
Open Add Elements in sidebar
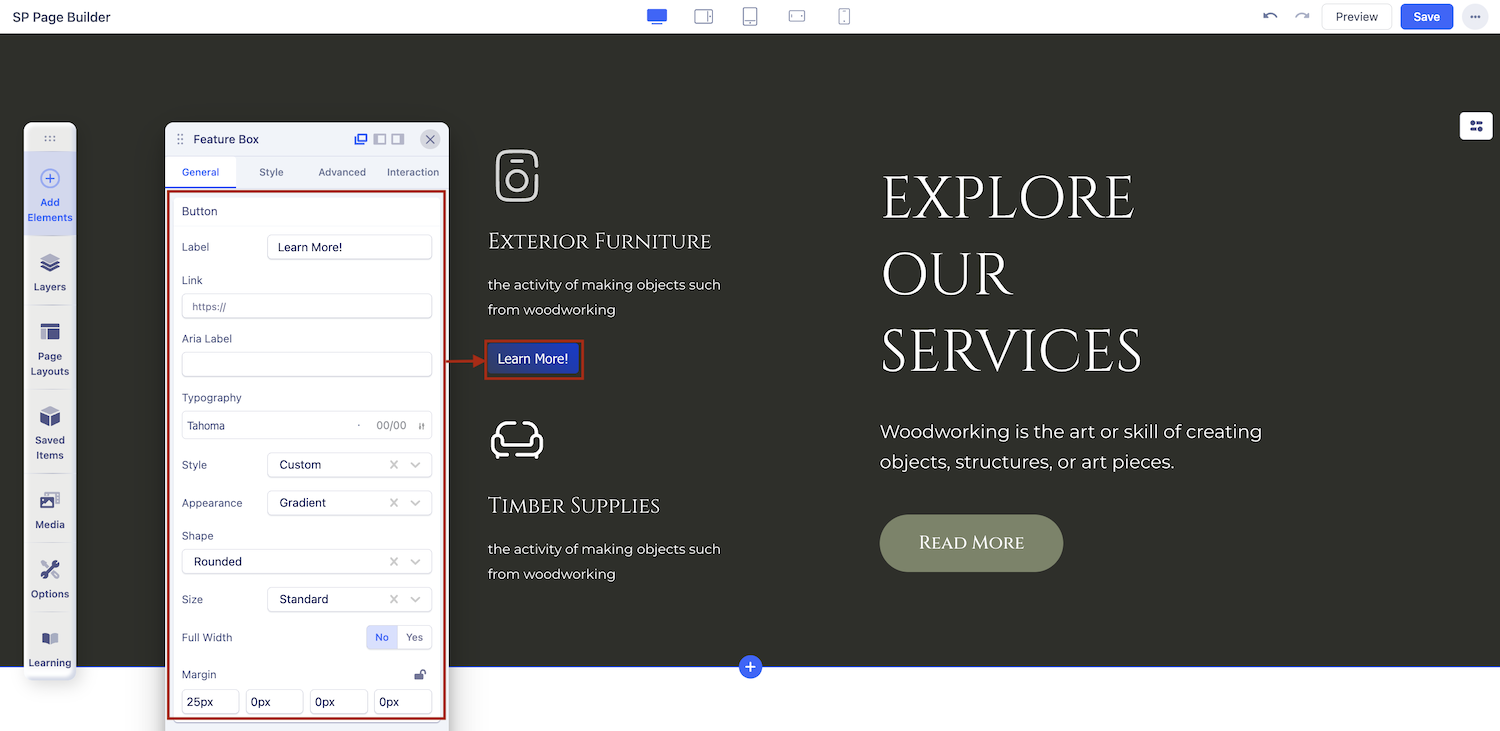pos(50,195)
